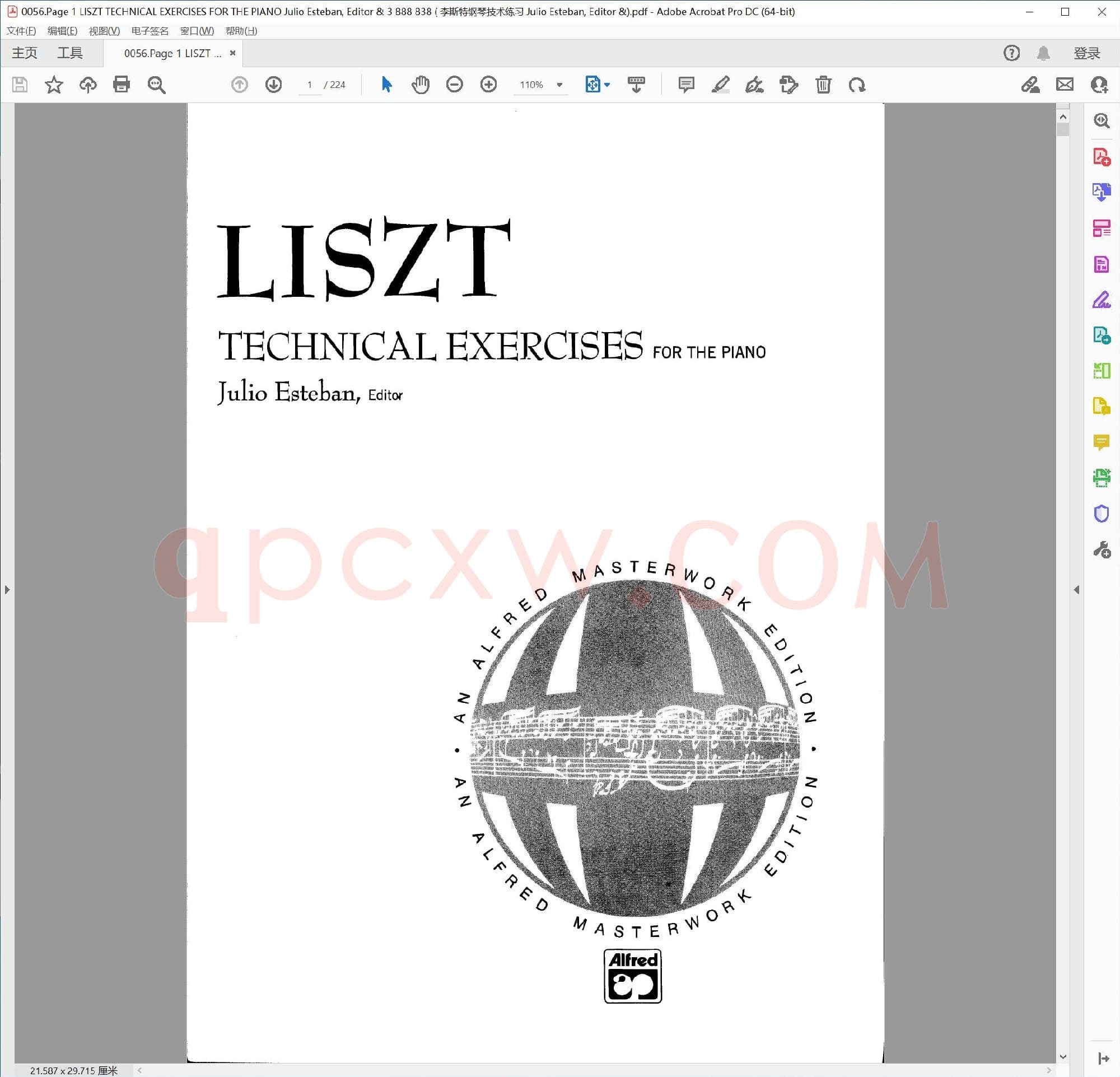This screenshot has height=1077, width=1120.
Task: Expand the left navigation pane arrow
Action: (7, 589)
